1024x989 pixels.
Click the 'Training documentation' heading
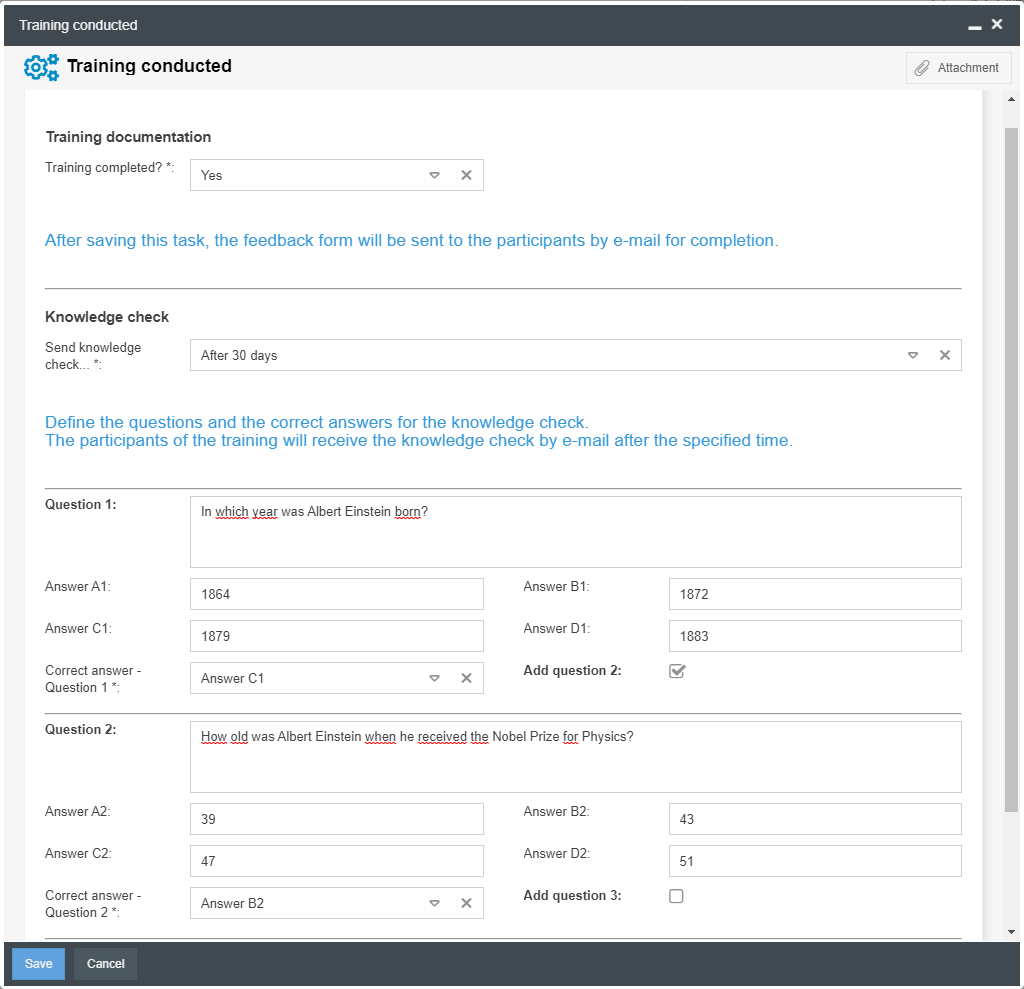[x=128, y=137]
